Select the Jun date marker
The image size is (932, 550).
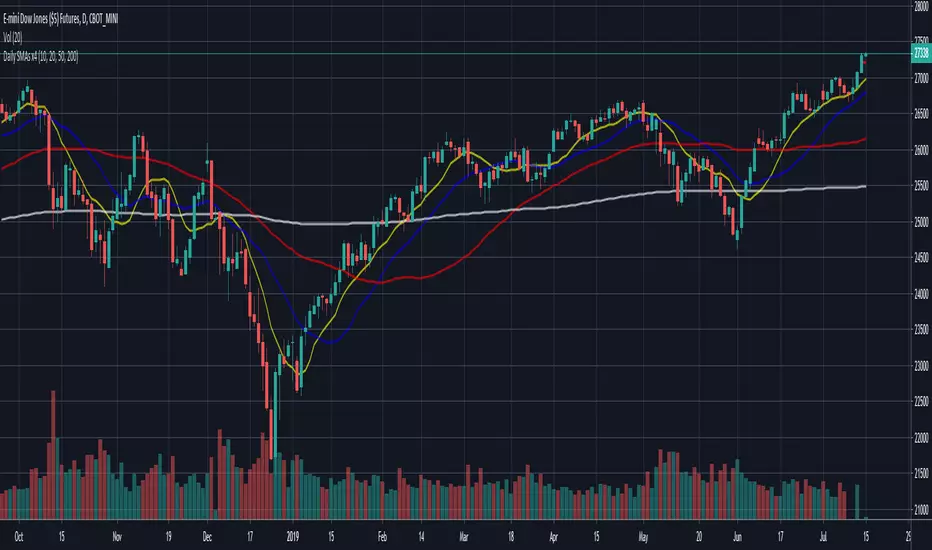(752, 536)
